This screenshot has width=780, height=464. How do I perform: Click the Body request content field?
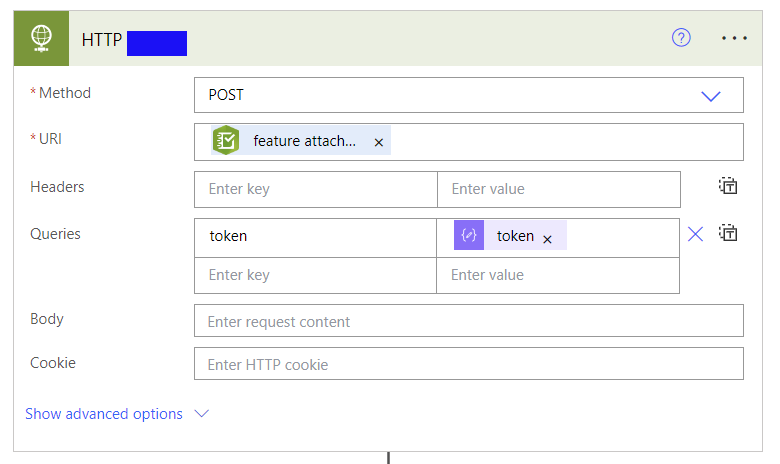468,321
